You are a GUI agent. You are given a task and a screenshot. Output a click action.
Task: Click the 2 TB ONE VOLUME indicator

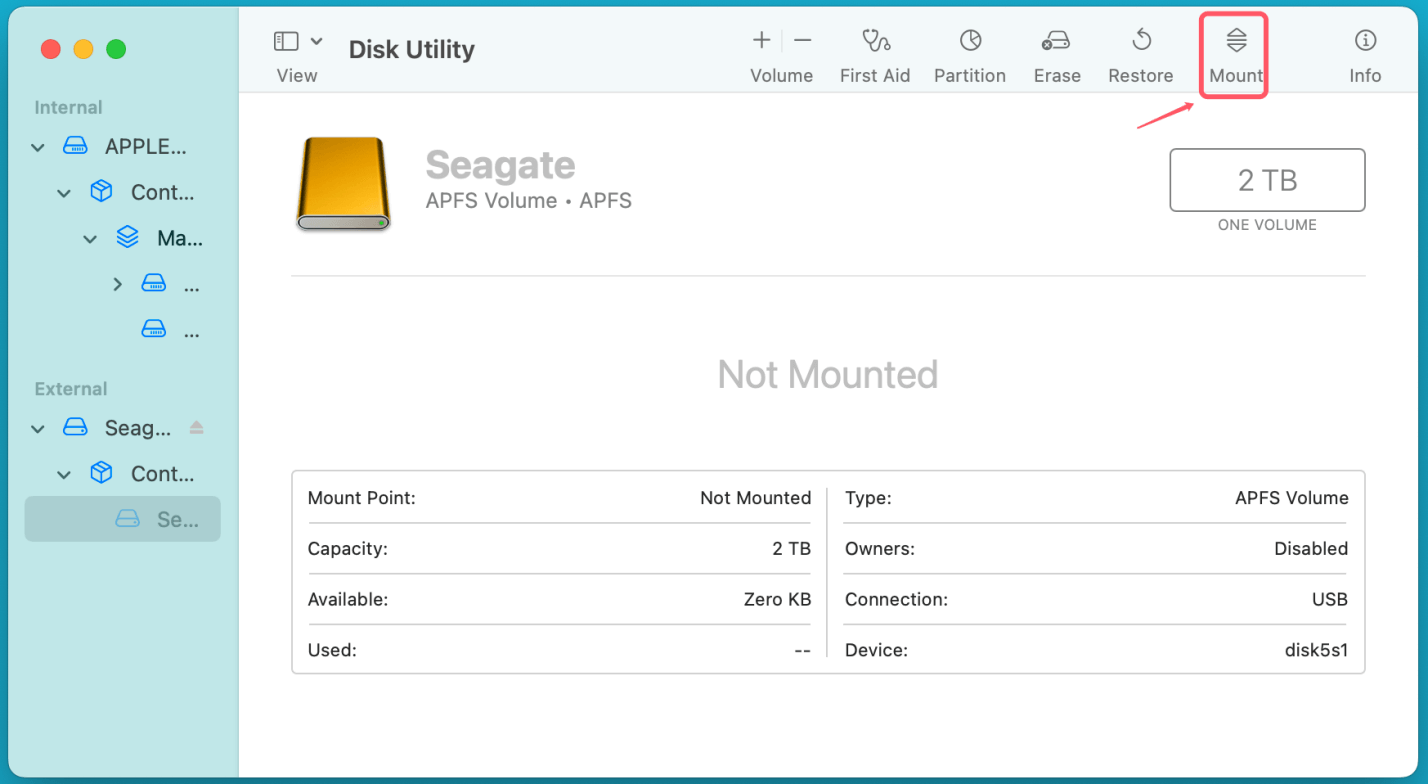tap(1266, 180)
